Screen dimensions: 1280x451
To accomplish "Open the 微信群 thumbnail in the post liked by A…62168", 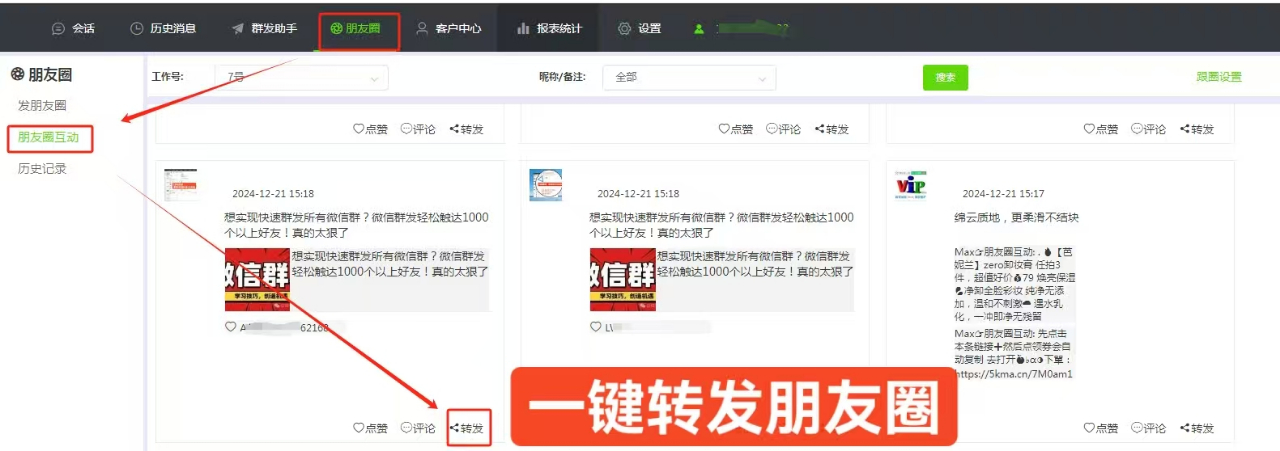I will tap(257, 279).
